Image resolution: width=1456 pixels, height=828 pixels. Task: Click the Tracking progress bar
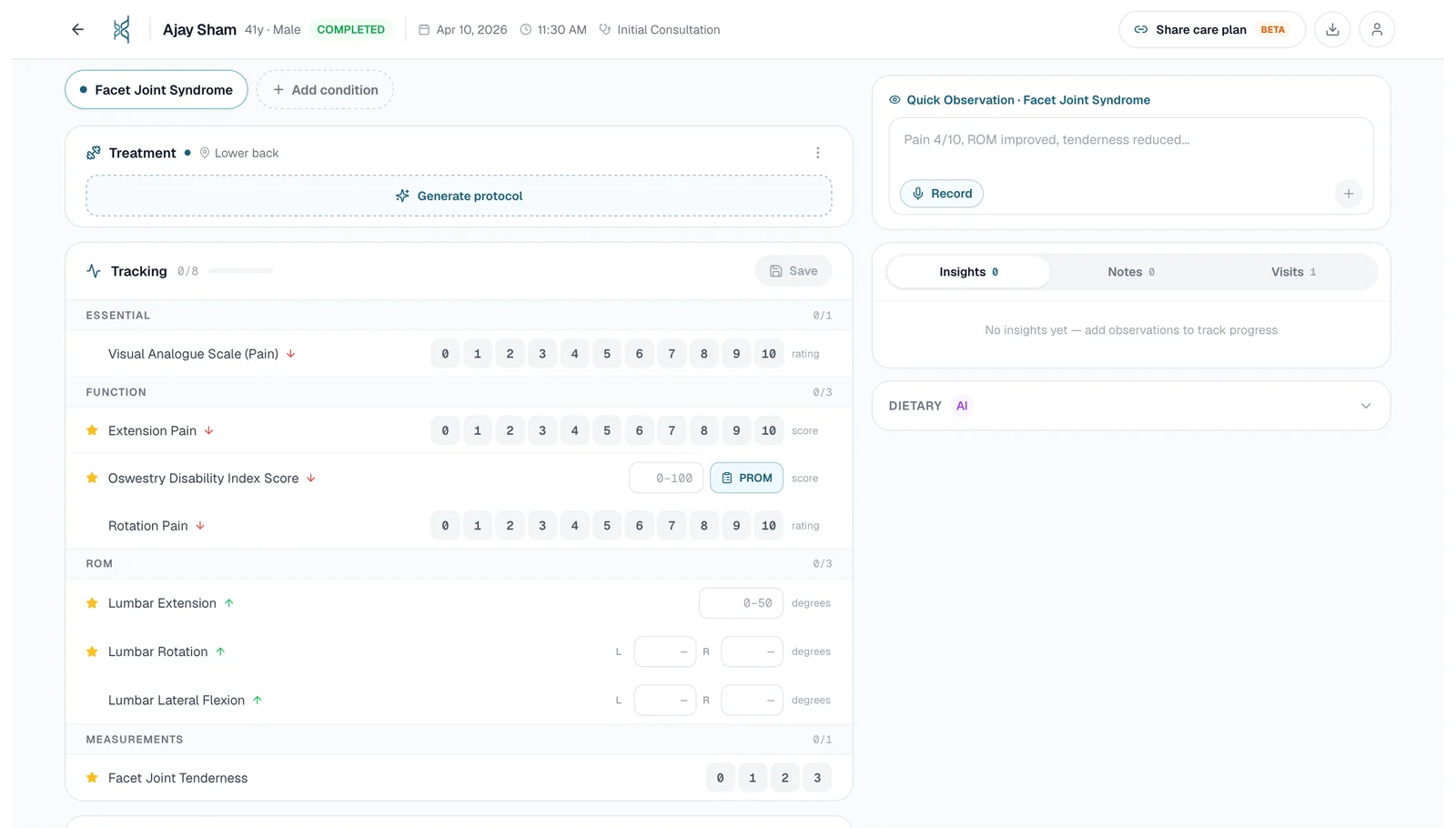click(241, 271)
